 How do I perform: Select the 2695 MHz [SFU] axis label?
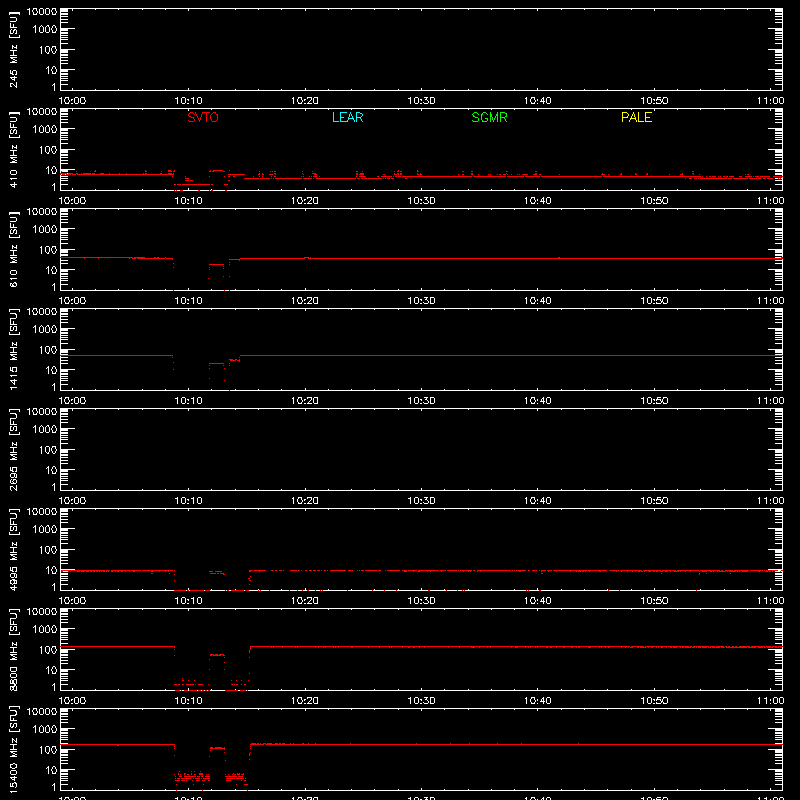click(14, 449)
